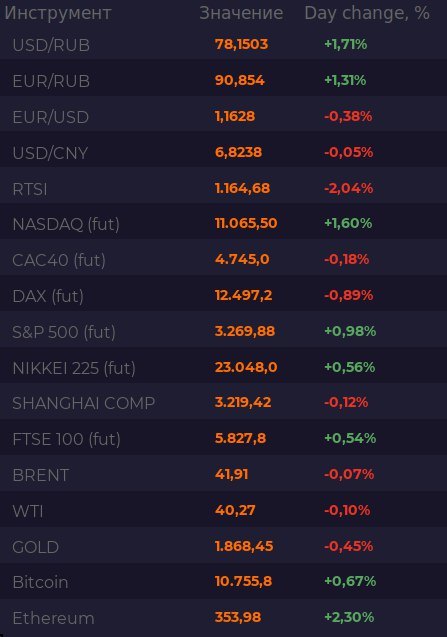
Task: Click GOLD day change -0,45%
Action: click(349, 546)
